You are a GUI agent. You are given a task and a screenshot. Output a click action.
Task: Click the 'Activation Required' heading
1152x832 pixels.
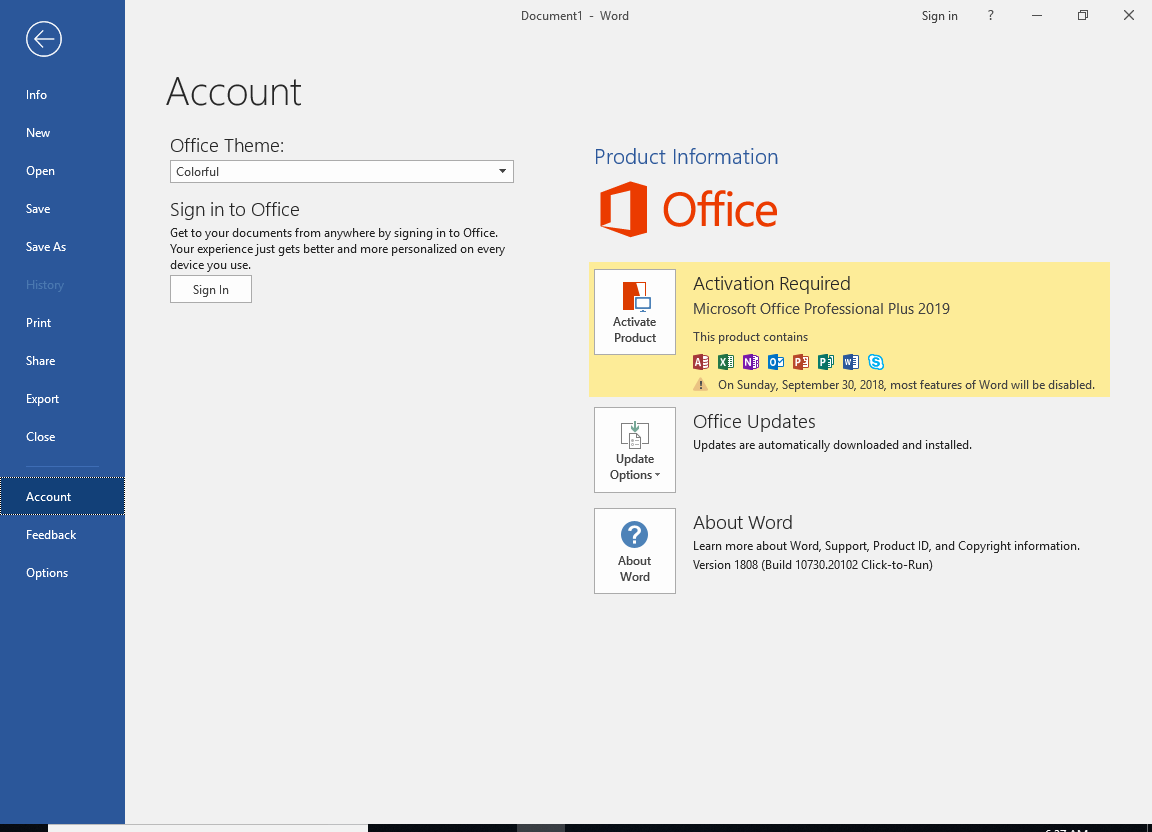(x=771, y=284)
